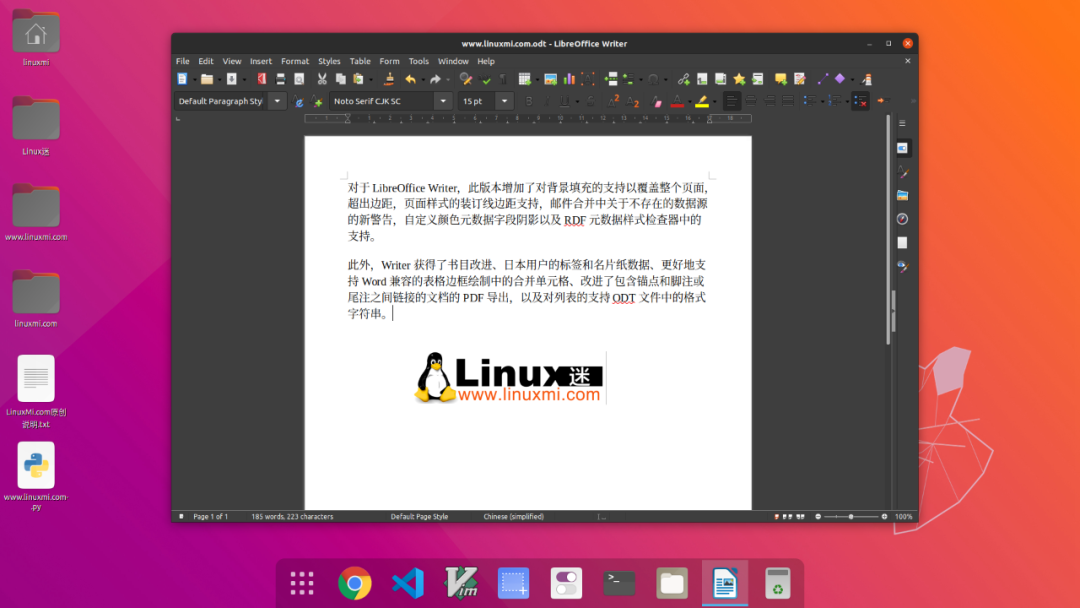1080x608 pixels.
Task: Toggle Strikethrough formatting
Action: click(590, 101)
